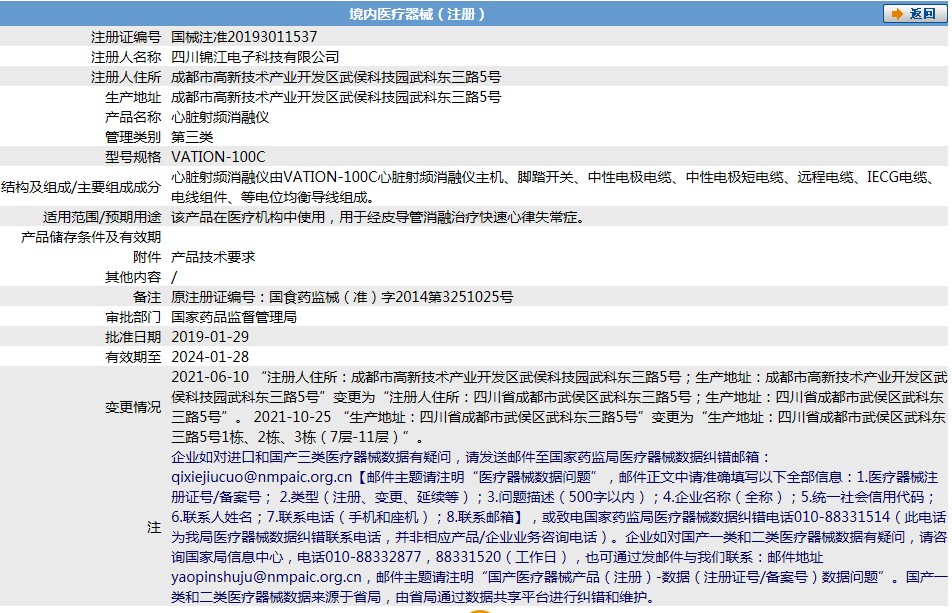Click the 附件 field label
Viewport: 952px width, 613px height.
pos(147,257)
